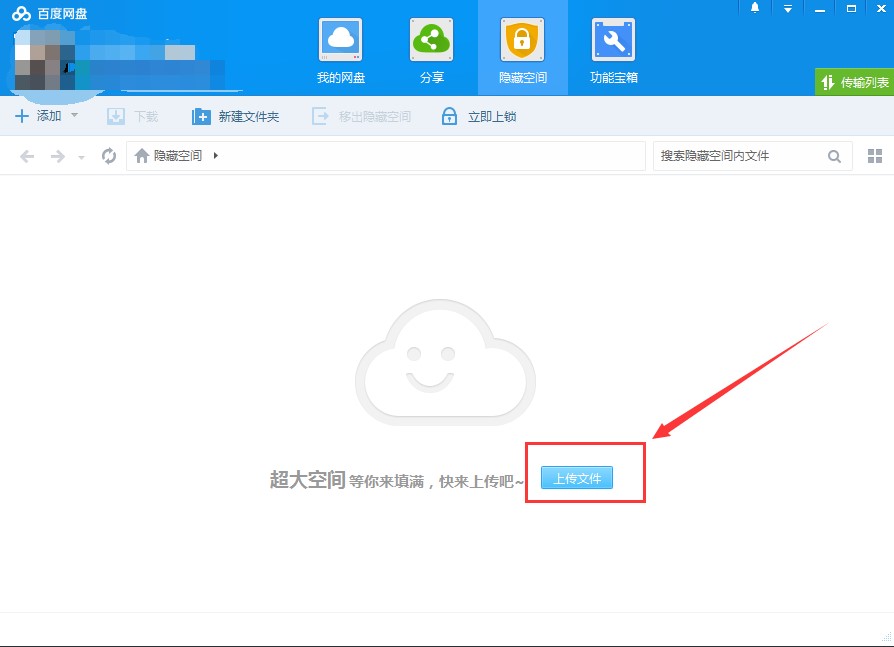
Task: Click the search magnifier icon
Action: coord(834,156)
